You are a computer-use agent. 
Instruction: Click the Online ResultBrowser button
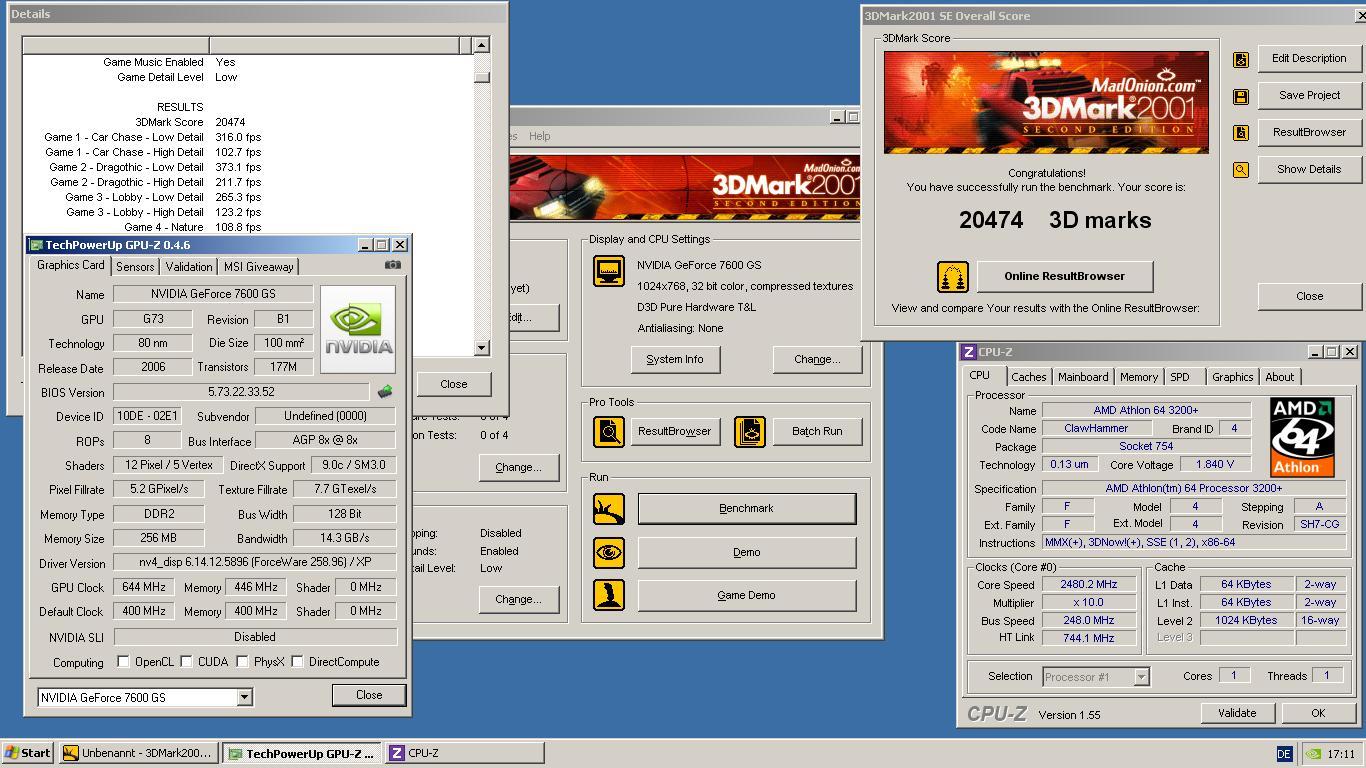(x=1065, y=276)
